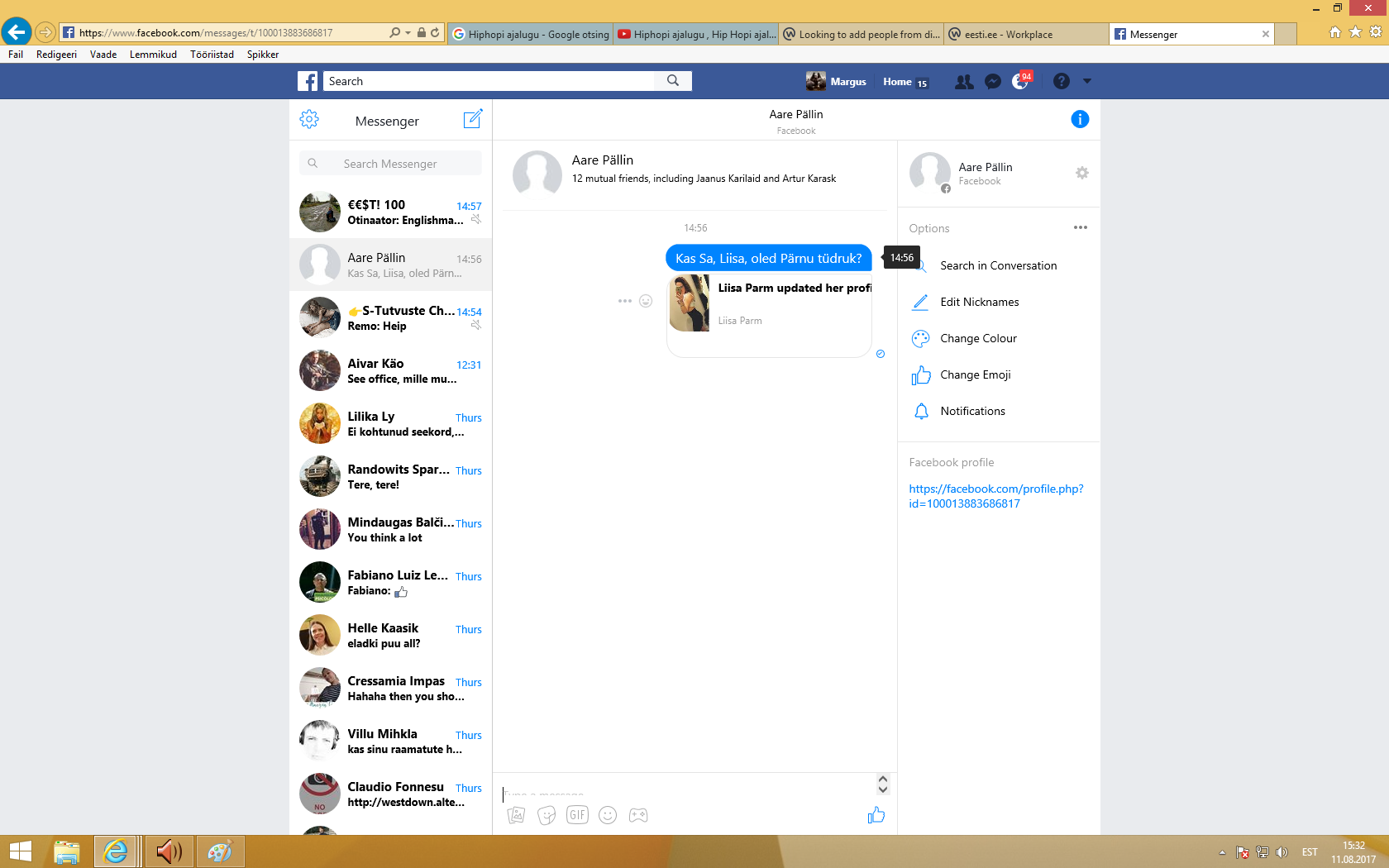Open browser tools gear icon
This screenshot has width=1389, height=868.
pyautogui.click(x=1376, y=32)
